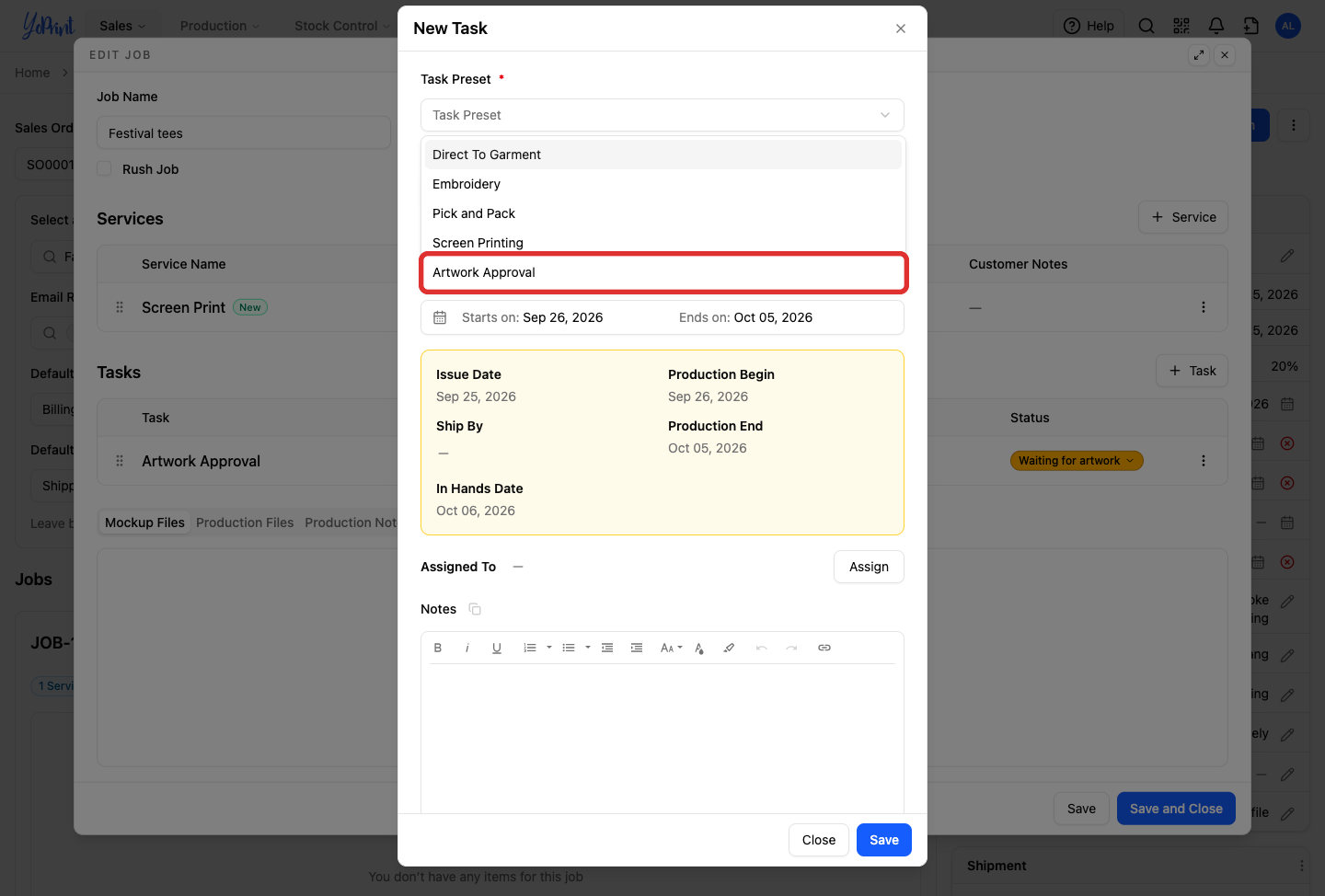This screenshot has height=896, width=1325.
Task: Expand the font size dropdown in Notes
Action: (672, 648)
